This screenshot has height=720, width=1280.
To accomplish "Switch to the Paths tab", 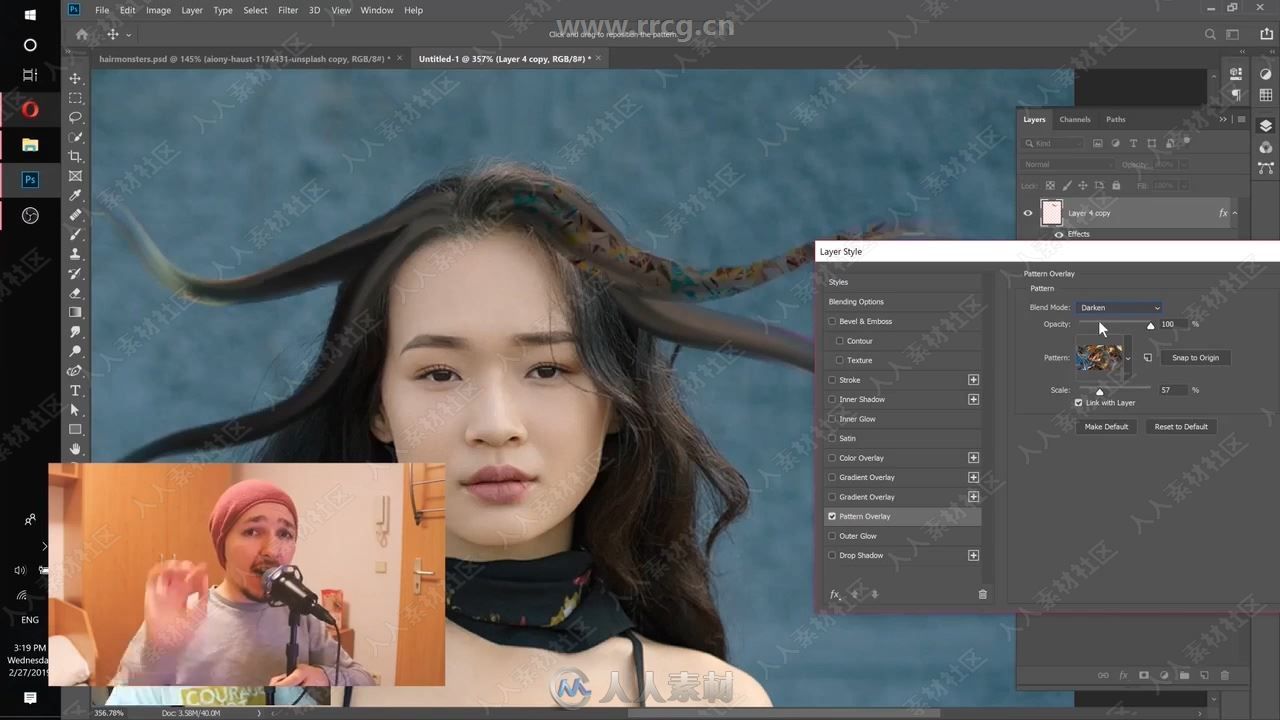I will (x=1115, y=119).
